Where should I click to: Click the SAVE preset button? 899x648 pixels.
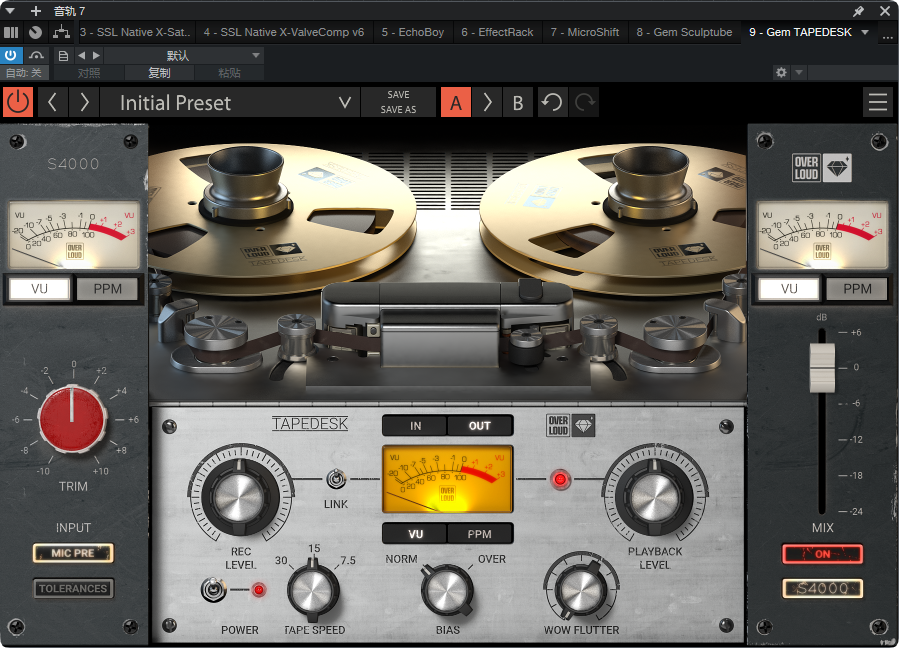[398, 95]
